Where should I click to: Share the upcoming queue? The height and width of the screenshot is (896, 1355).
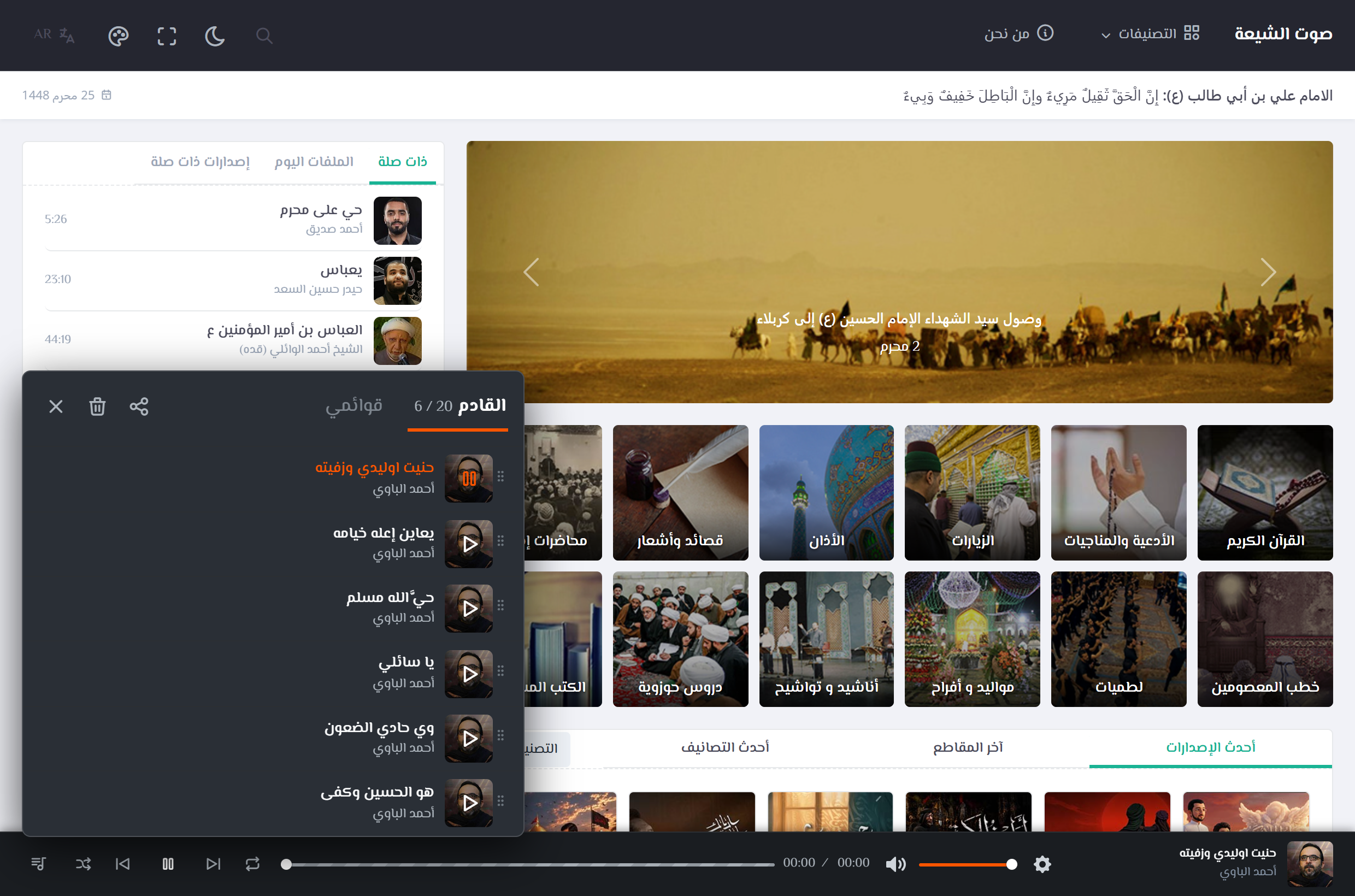pyautogui.click(x=139, y=406)
